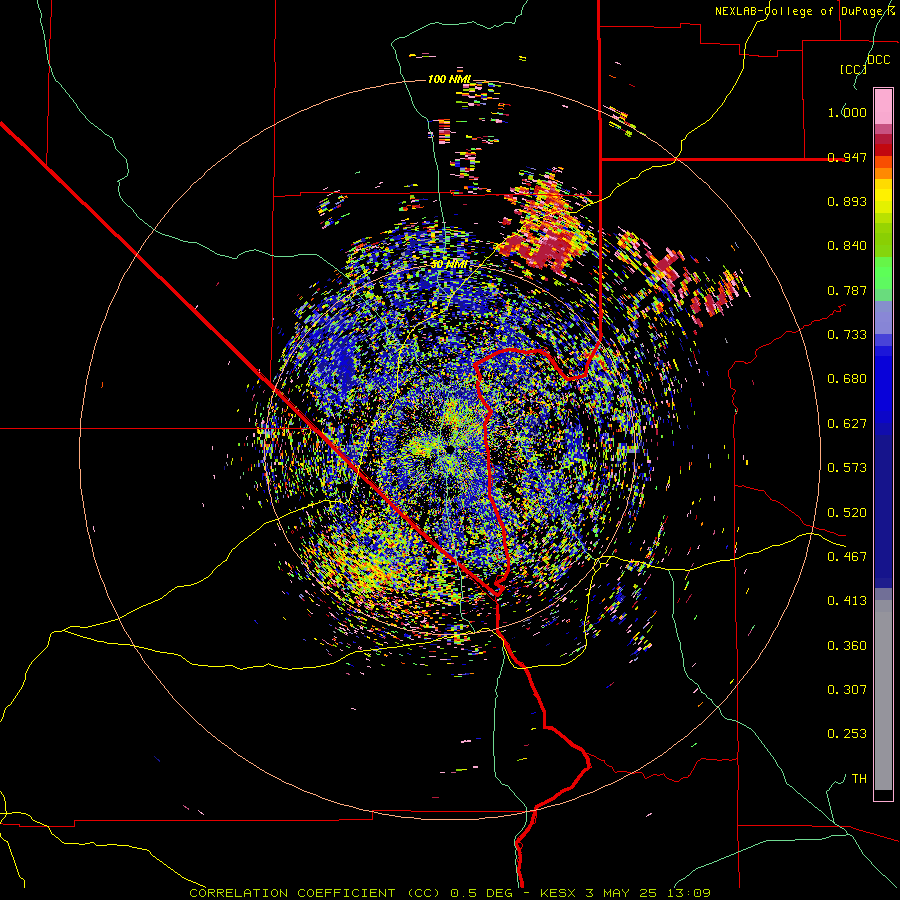Click the 0.627 scale value

pyautogui.click(x=847, y=424)
